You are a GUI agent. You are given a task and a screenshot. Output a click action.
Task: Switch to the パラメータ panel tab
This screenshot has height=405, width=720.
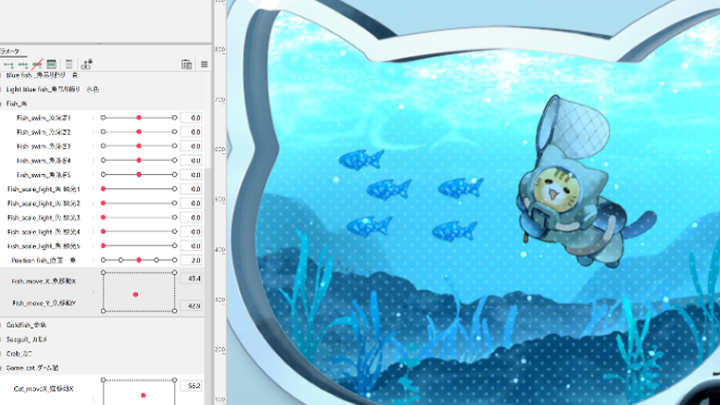point(9,51)
